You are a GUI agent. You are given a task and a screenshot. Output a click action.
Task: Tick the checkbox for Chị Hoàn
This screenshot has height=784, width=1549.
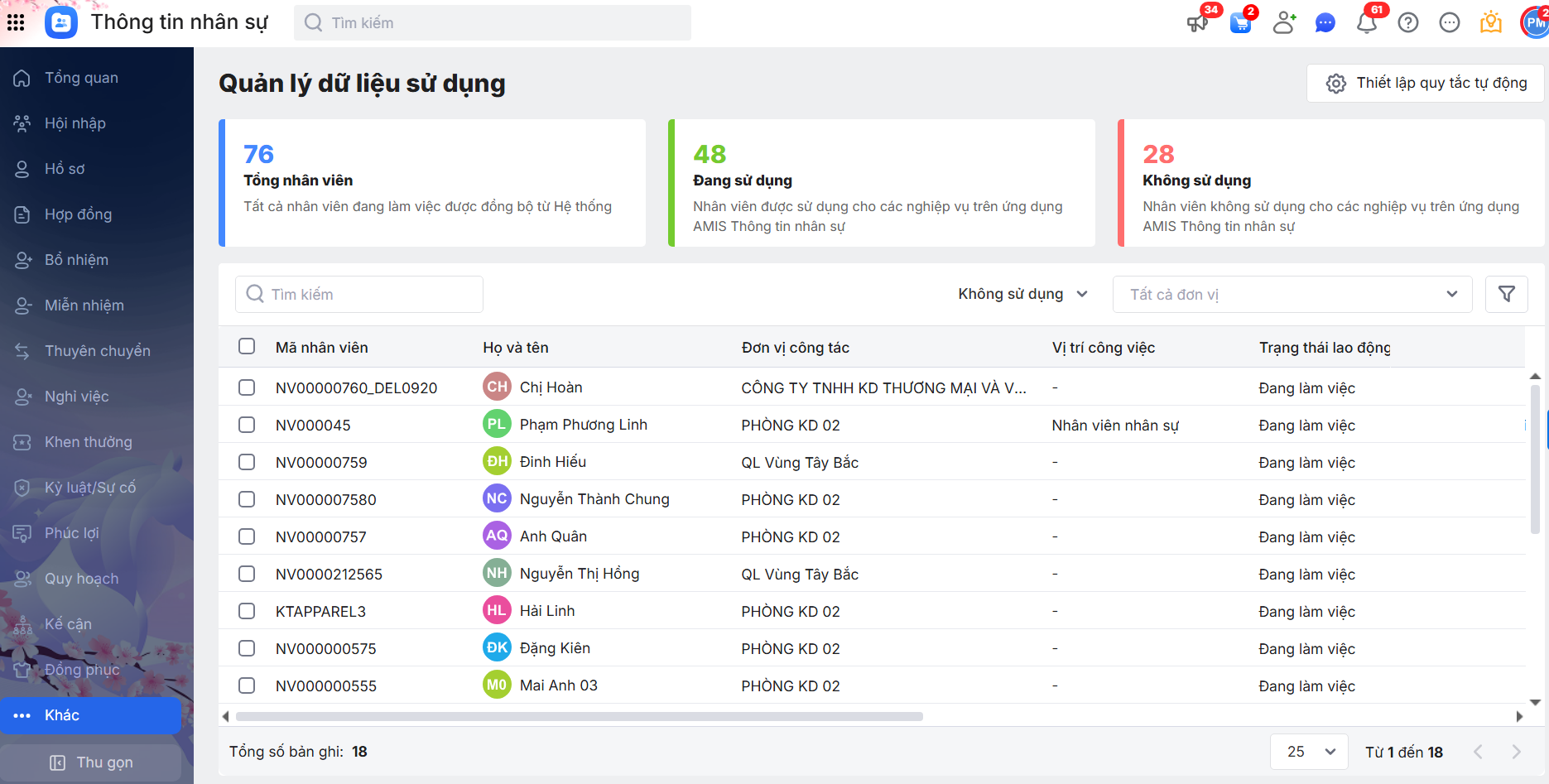tap(247, 387)
